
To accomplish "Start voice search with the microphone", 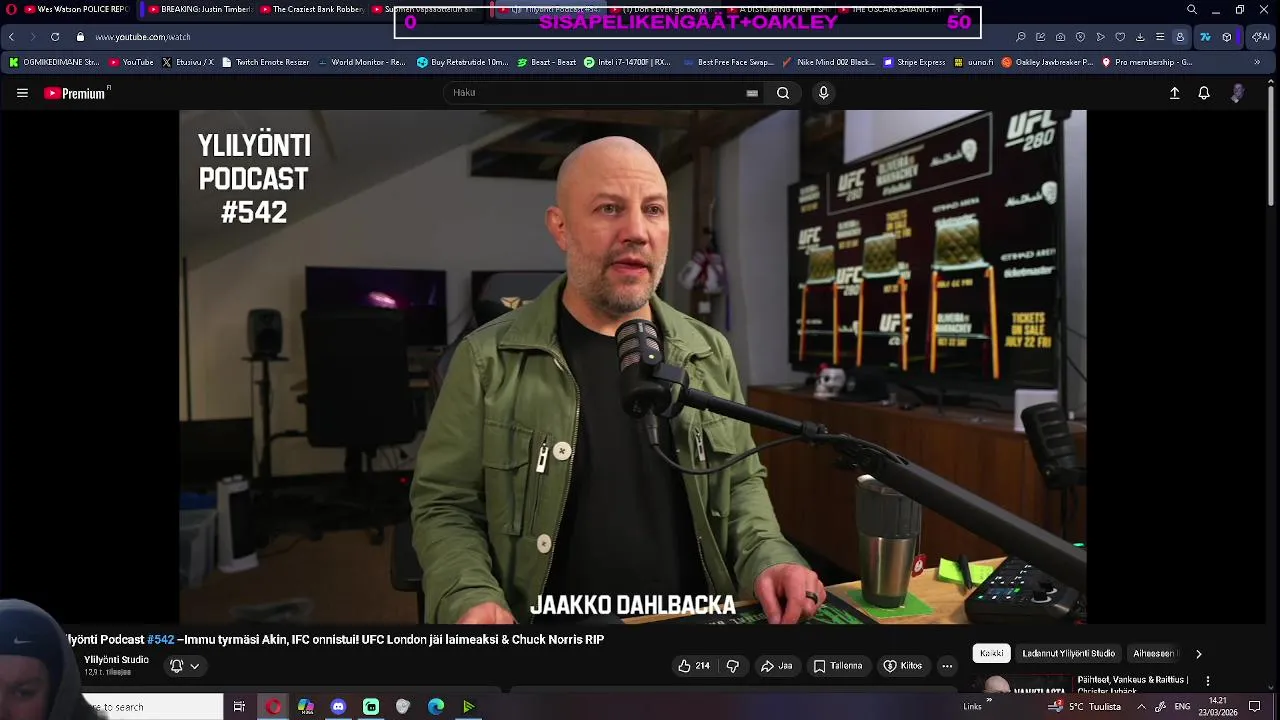I will click(x=823, y=93).
